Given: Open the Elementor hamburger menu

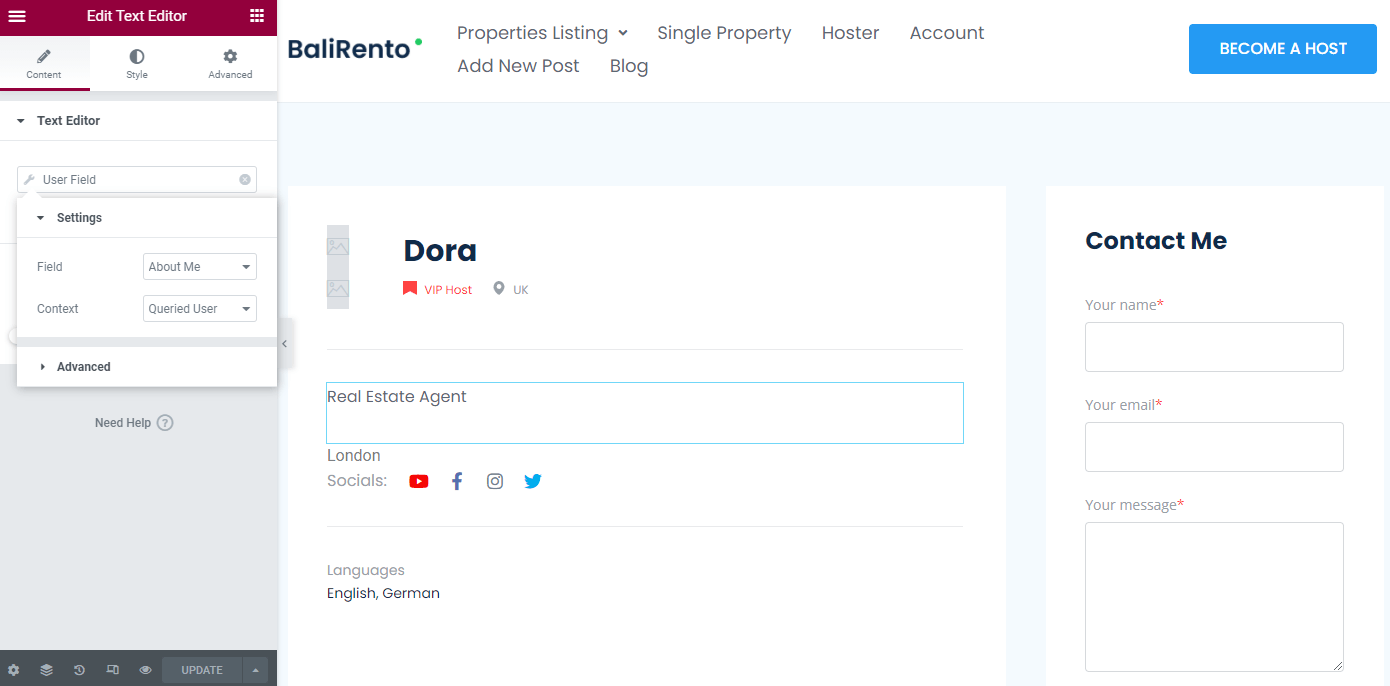Looking at the screenshot, I should (x=17, y=16).
